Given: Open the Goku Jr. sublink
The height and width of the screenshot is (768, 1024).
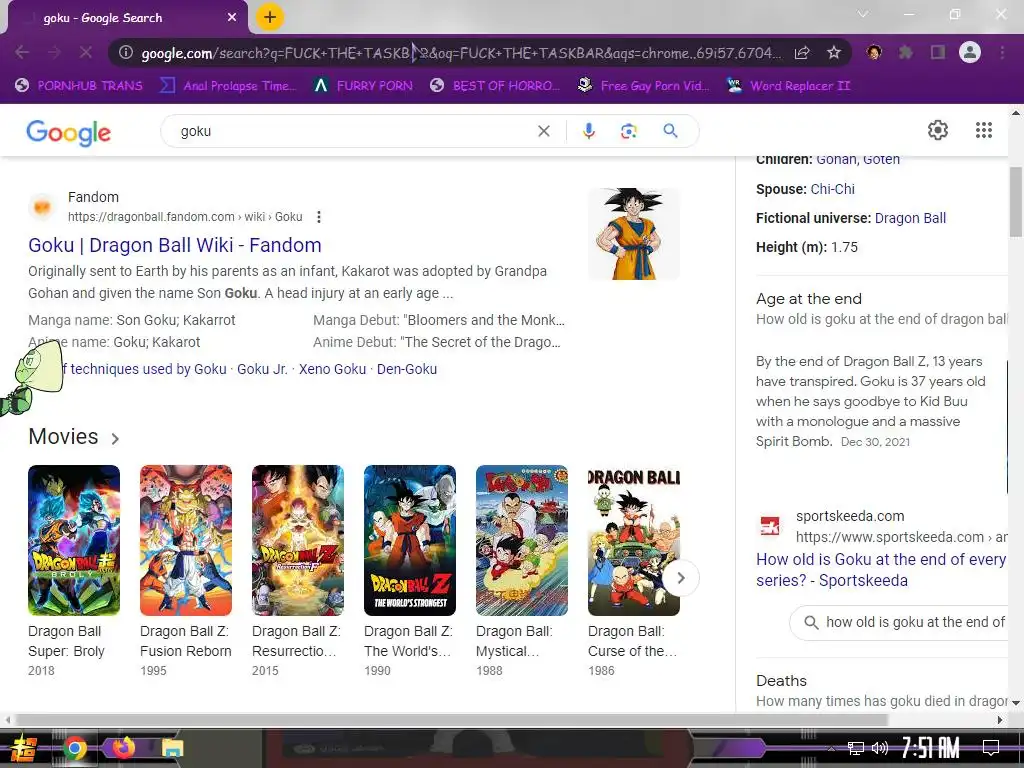Looking at the screenshot, I should 262,369.
